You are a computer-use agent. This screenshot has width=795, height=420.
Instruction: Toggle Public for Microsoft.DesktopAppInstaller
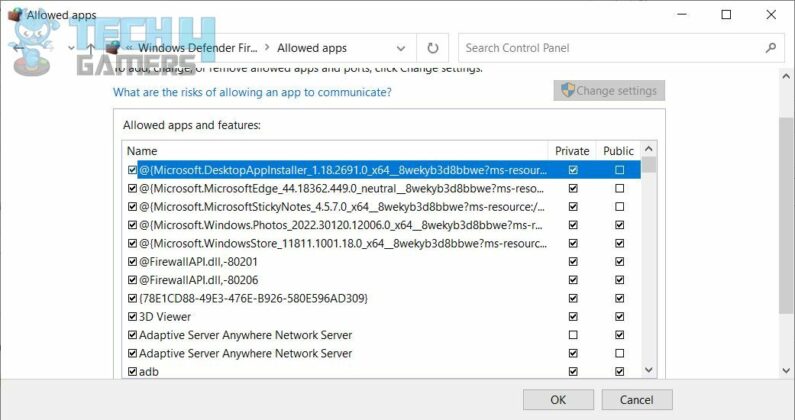(x=620, y=170)
